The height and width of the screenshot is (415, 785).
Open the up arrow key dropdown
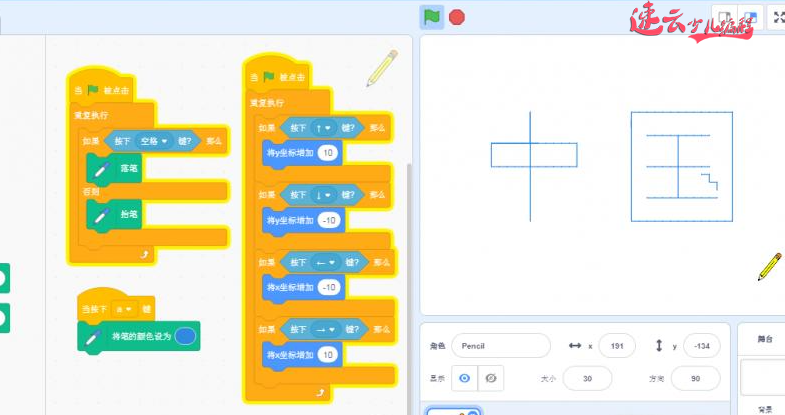[324, 127]
